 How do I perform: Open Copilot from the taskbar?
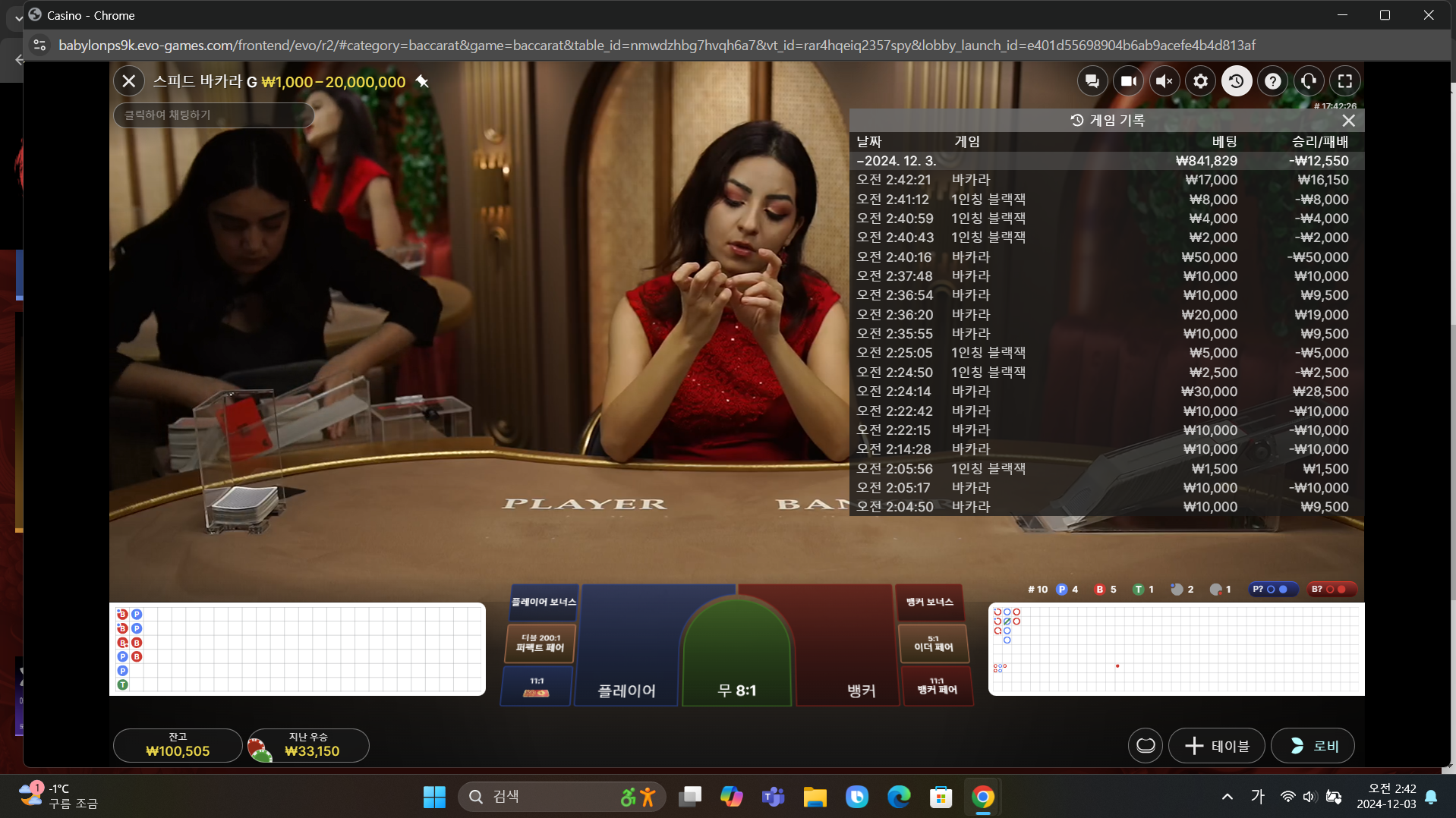point(732,797)
